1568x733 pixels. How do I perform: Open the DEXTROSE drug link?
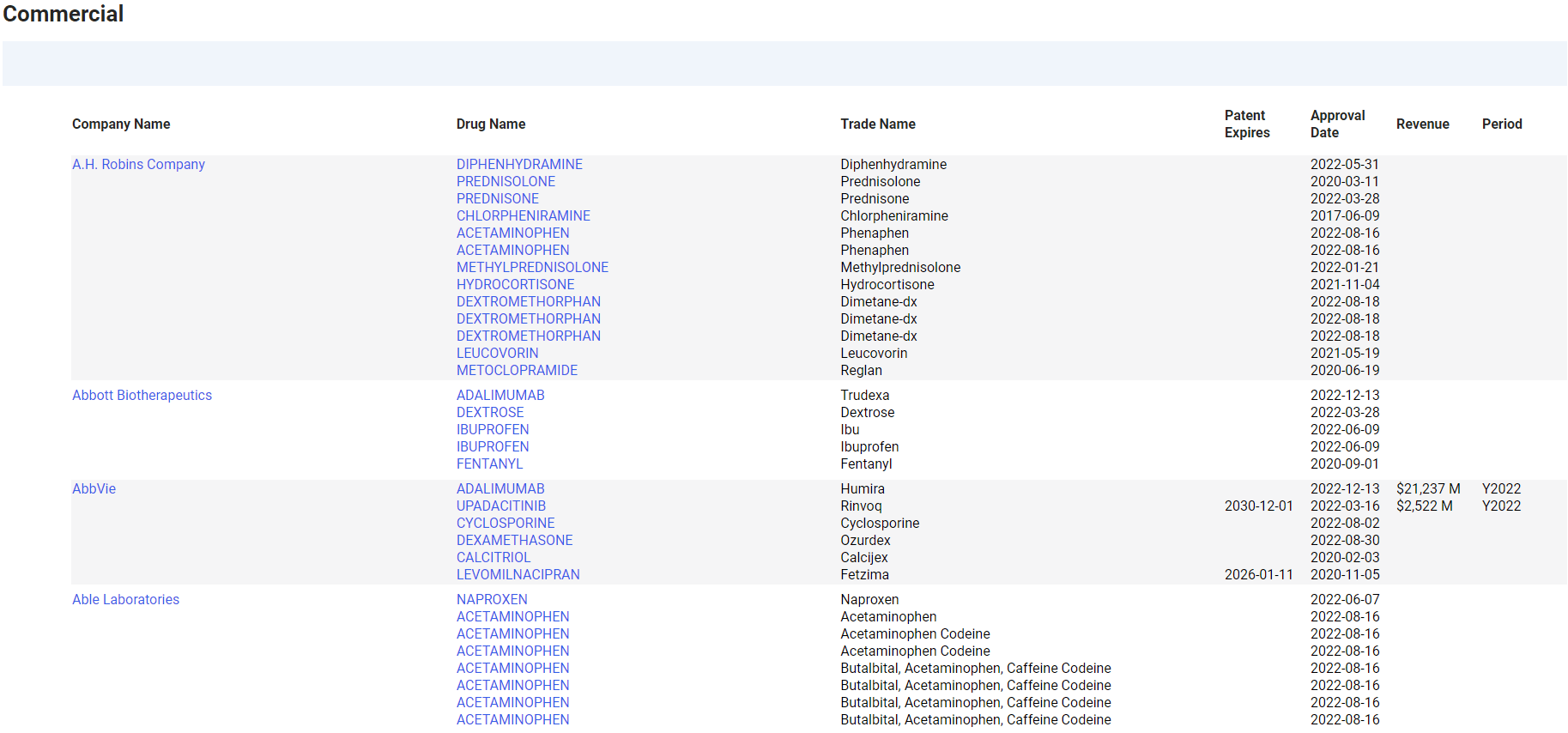[x=490, y=412]
